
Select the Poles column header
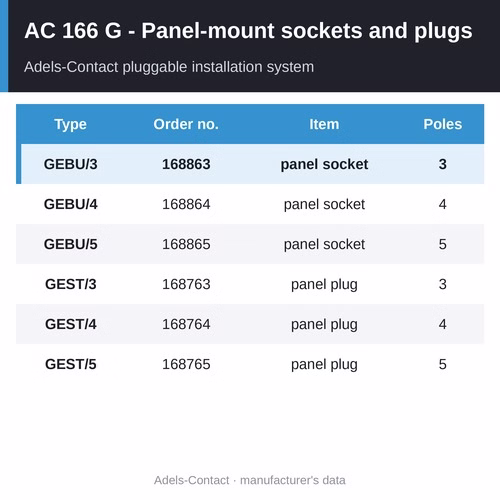click(442, 124)
